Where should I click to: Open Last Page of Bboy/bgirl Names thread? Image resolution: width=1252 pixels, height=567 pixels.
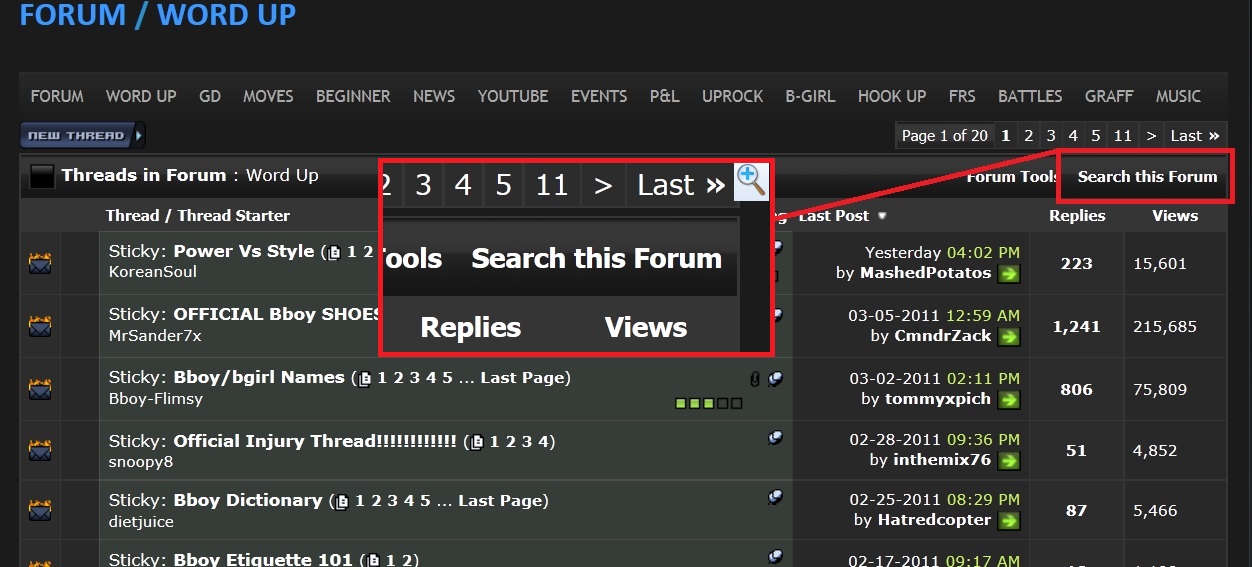click(523, 377)
